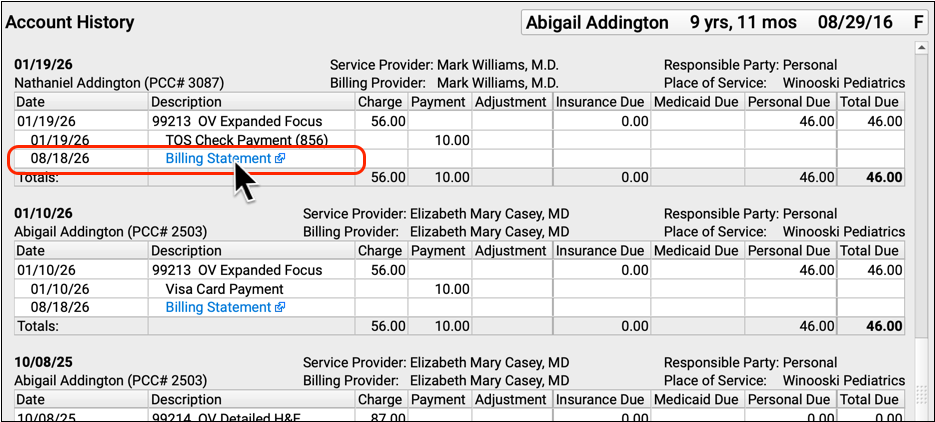This screenshot has height=422, width=935.
Task: Select the Visa Card Payment row
Action: click(x=459, y=289)
